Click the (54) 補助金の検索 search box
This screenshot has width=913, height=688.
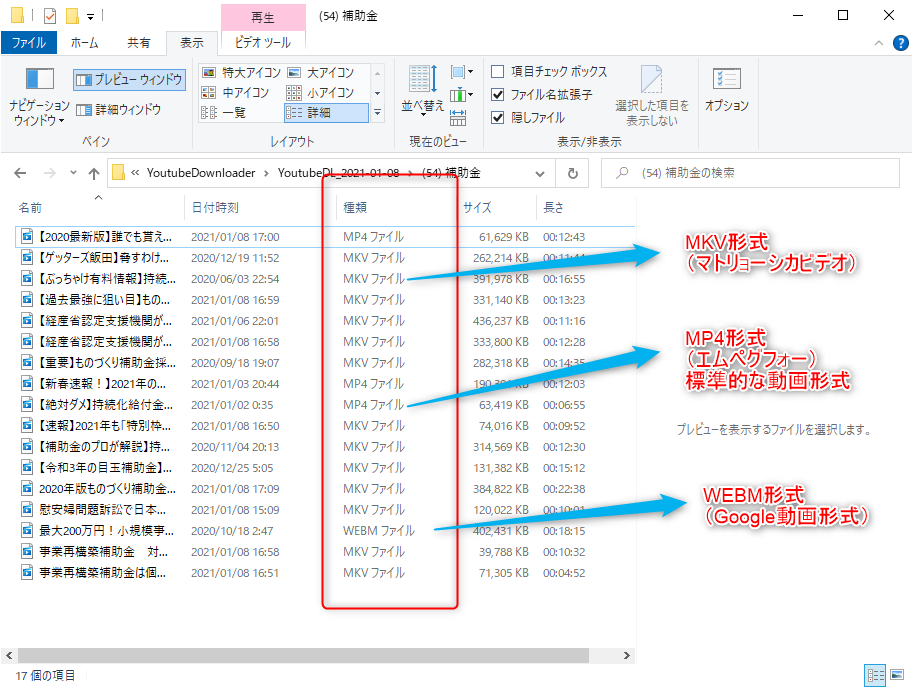(760, 173)
